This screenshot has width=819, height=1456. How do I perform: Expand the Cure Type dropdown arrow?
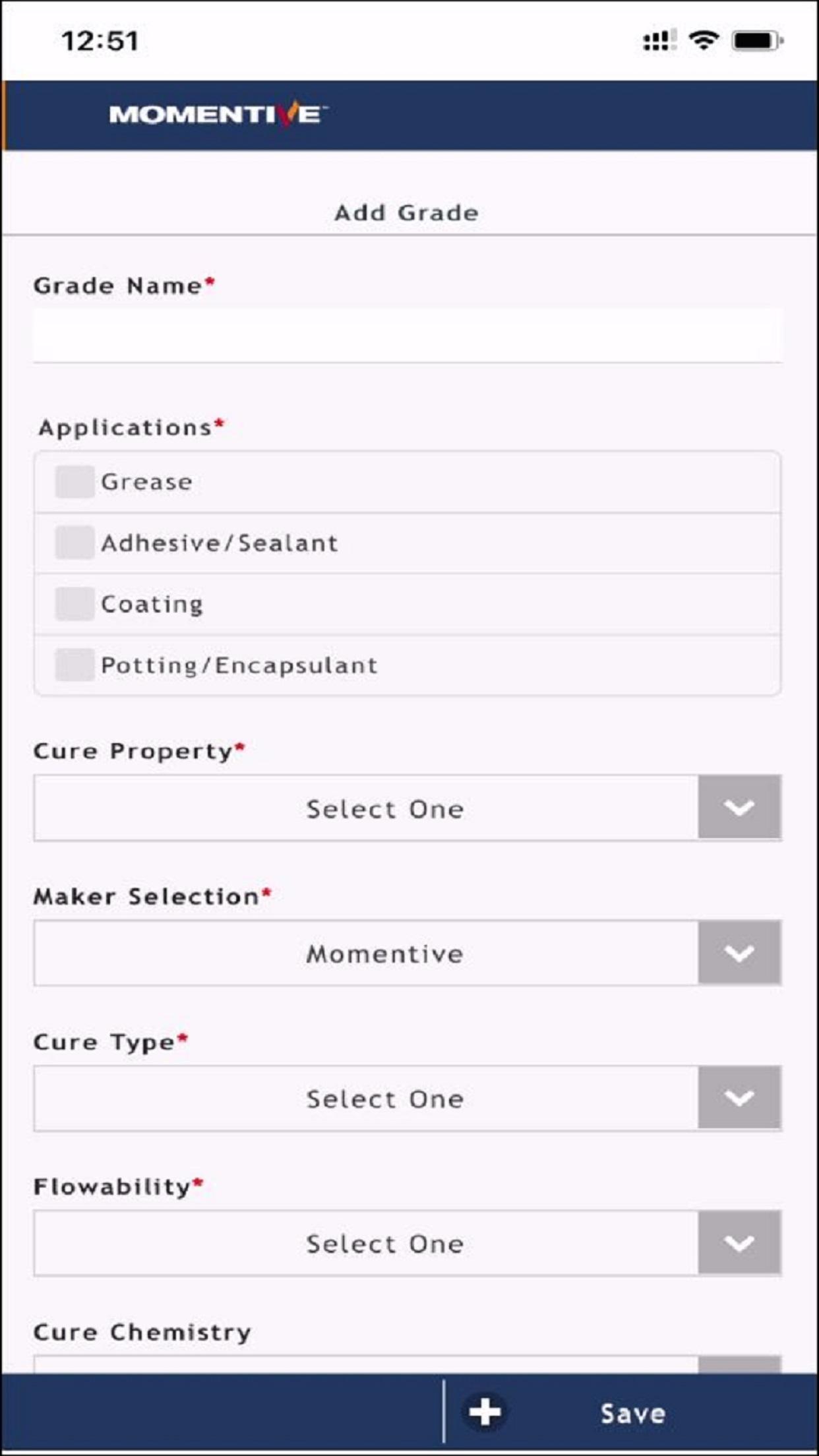[739, 1097]
